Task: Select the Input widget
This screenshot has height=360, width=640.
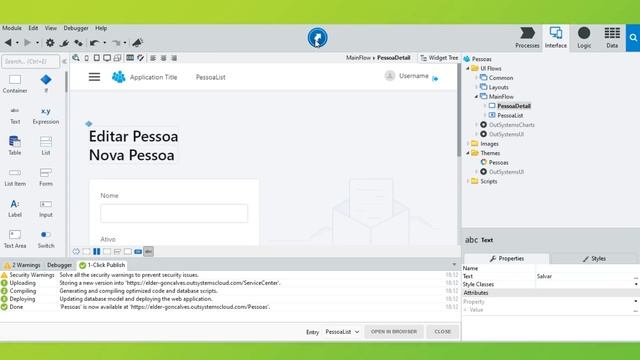Action: click(x=46, y=208)
